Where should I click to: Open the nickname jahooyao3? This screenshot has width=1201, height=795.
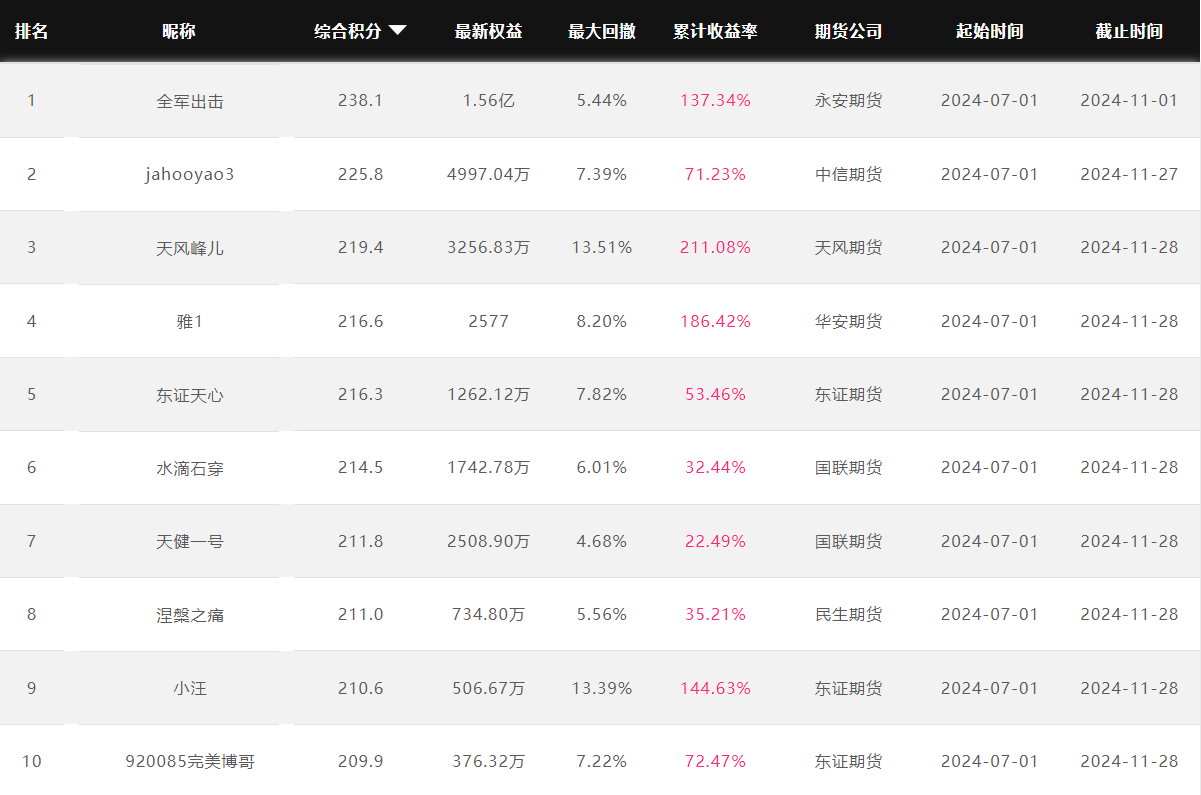(x=190, y=174)
